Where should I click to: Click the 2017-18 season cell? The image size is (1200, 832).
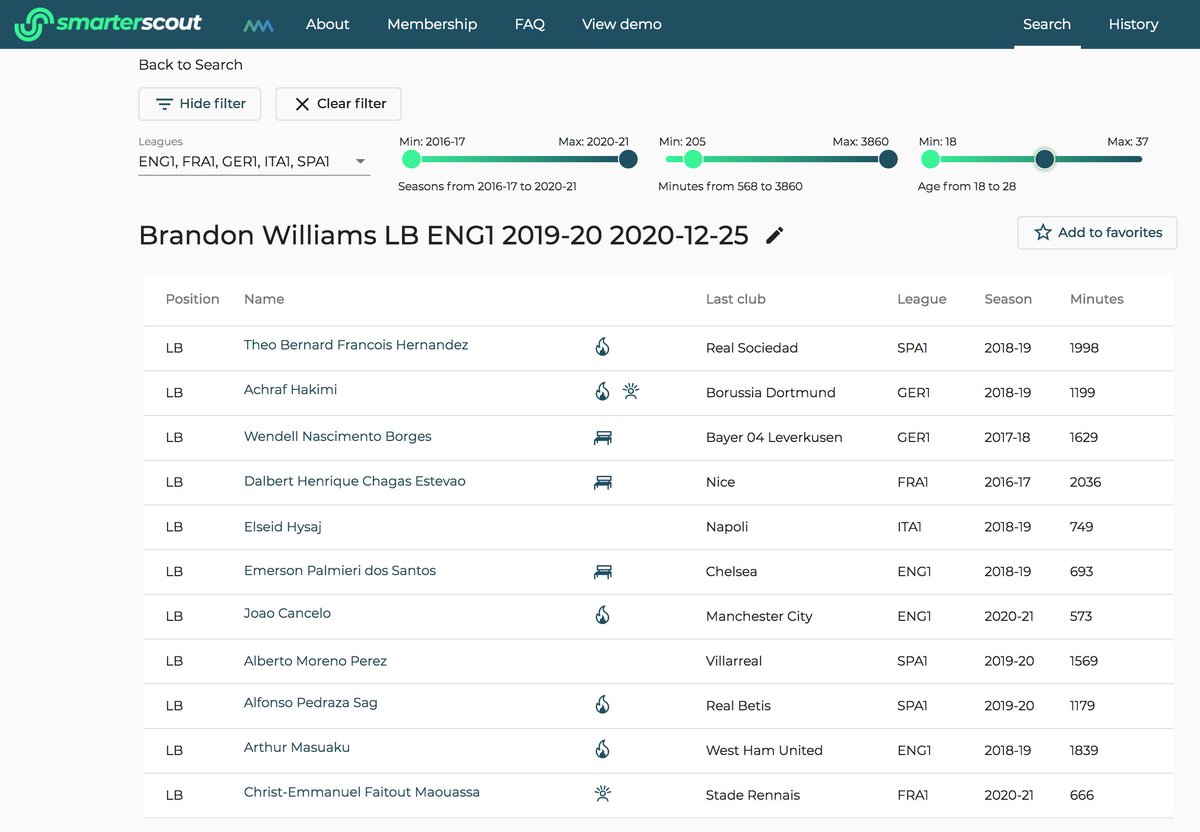[x=1008, y=437]
